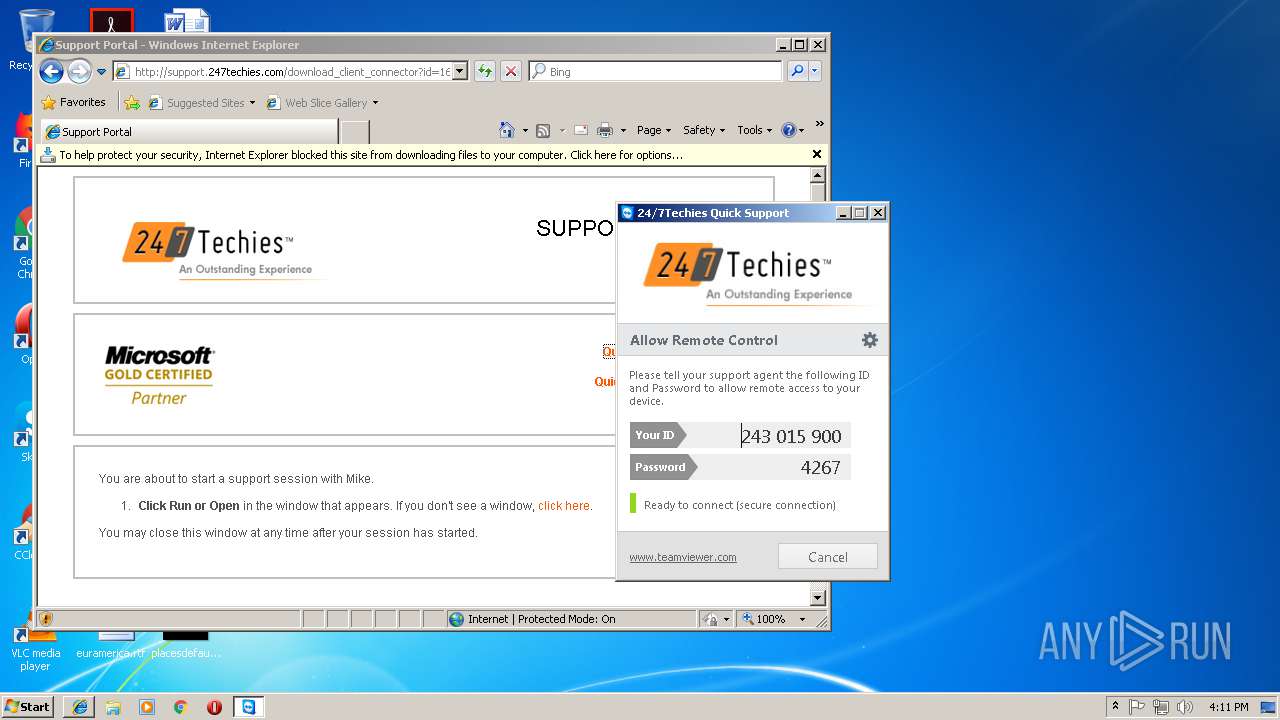This screenshot has height=720, width=1280.
Task: Switch to TeamViewer taskbar button
Action: coord(248,707)
